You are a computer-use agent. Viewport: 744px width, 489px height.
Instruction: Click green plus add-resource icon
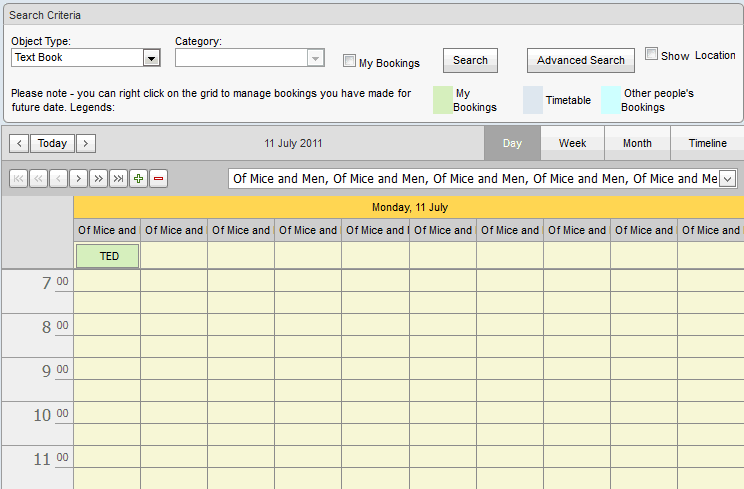(138, 179)
